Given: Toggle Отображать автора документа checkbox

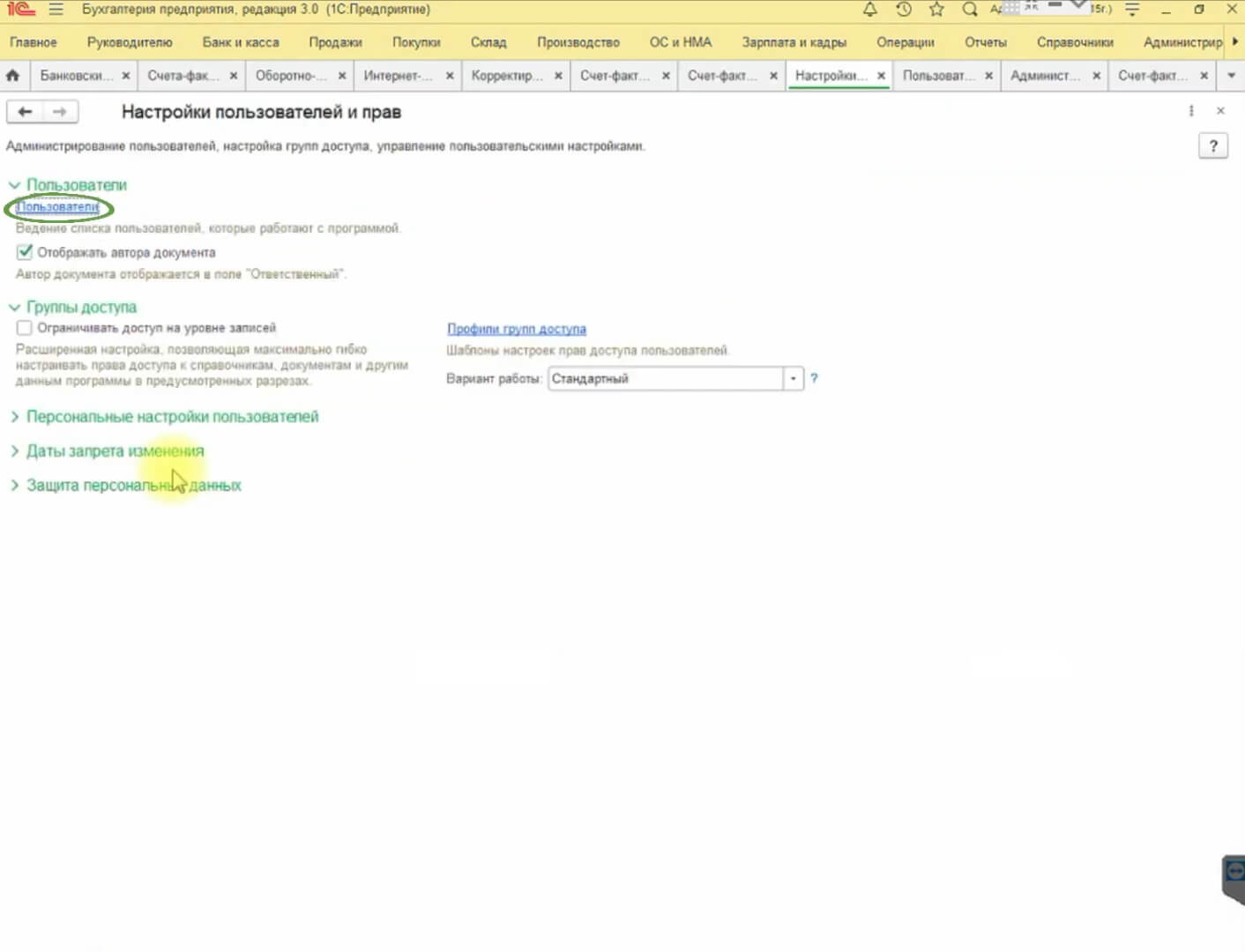Looking at the screenshot, I should click(25, 252).
